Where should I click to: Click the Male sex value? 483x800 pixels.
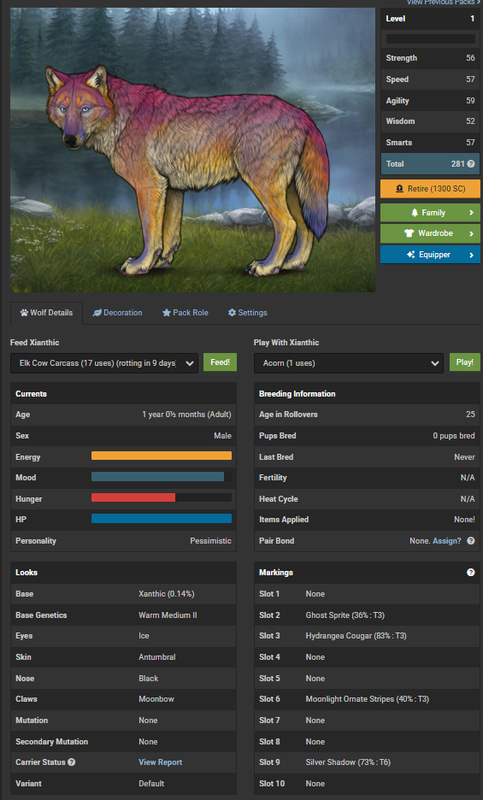point(222,436)
